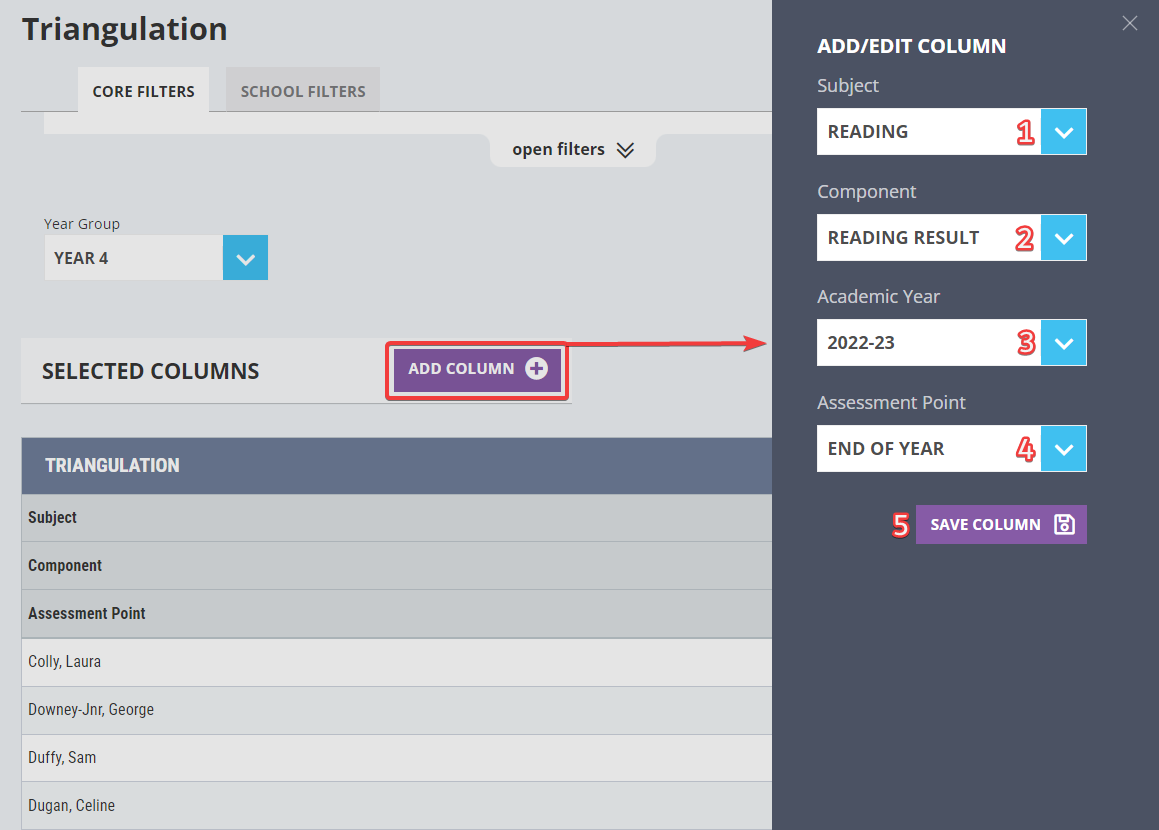Image resolution: width=1159 pixels, height=830 pixels.
Task: Click the blue arrow on Academic Year dropdown
Action: [x=1064, y=342]
